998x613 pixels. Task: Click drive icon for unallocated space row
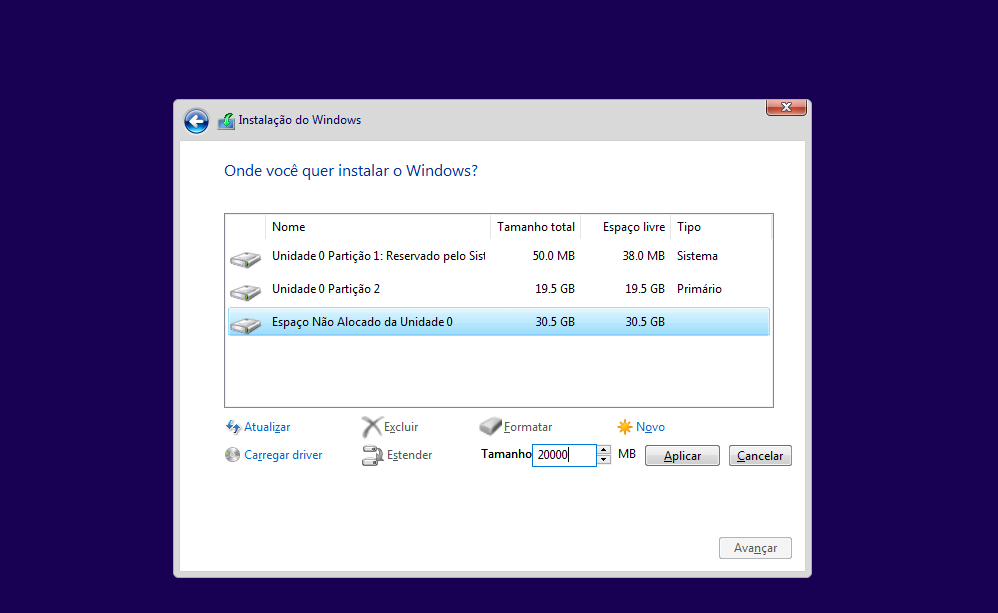tap(245, 325)
